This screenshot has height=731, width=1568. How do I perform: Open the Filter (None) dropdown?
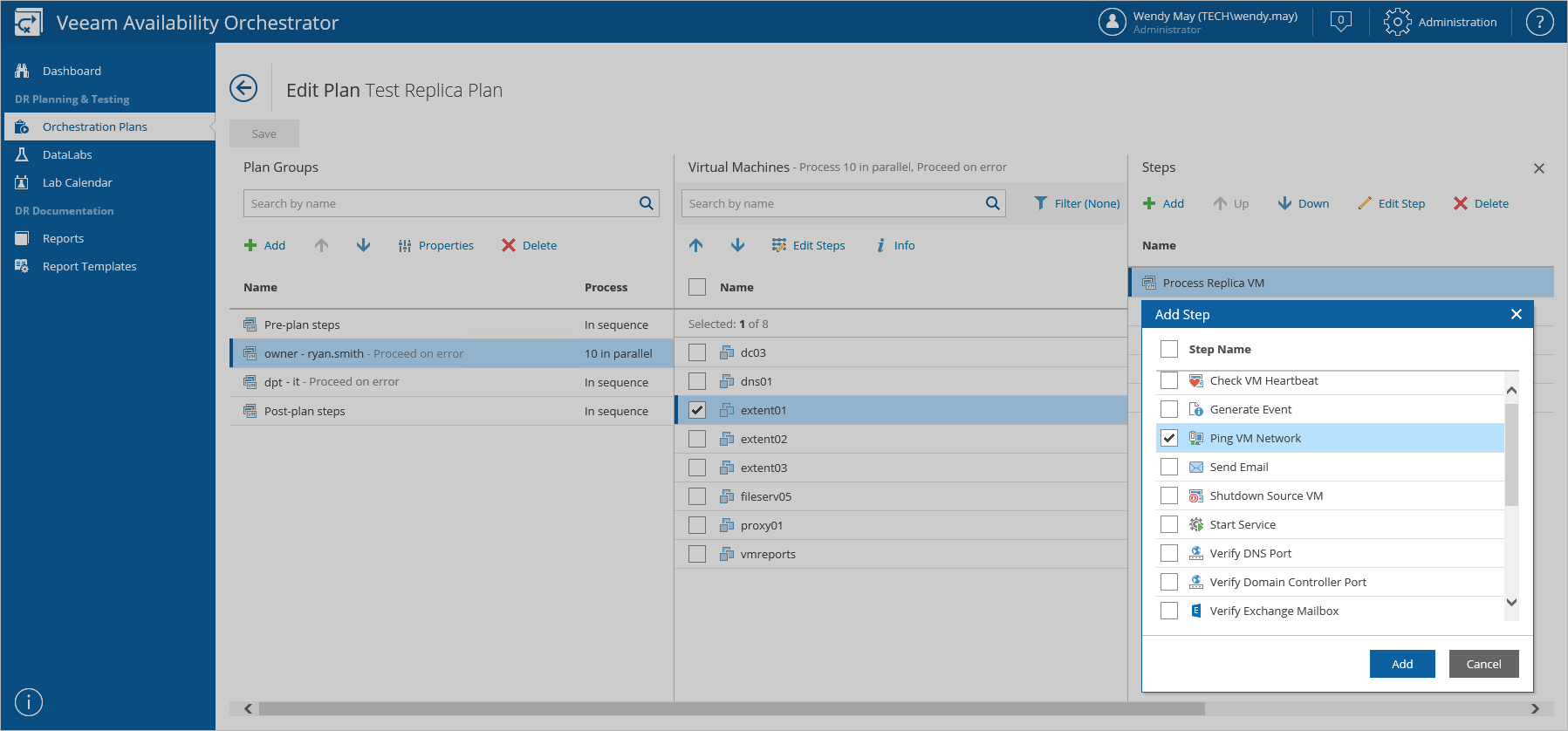1077,203
